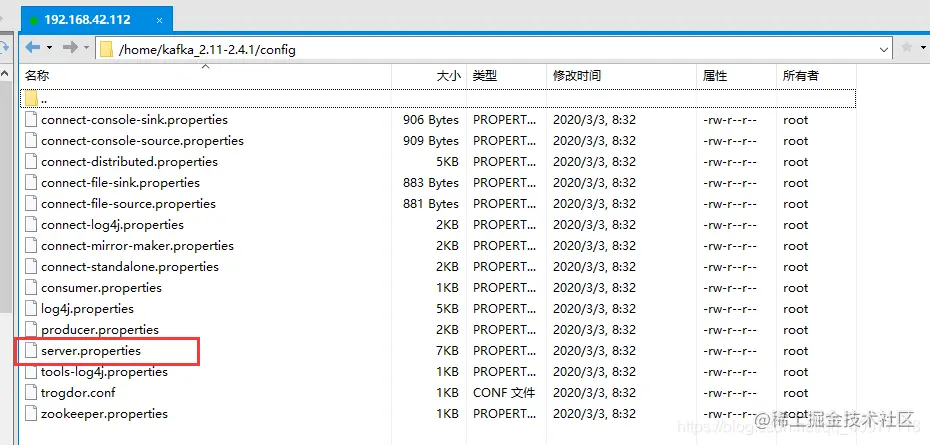Click the CONF 文件 type cell
This screenshot has width=930, height=445.
pyautogui.click(x=504, y=393)
